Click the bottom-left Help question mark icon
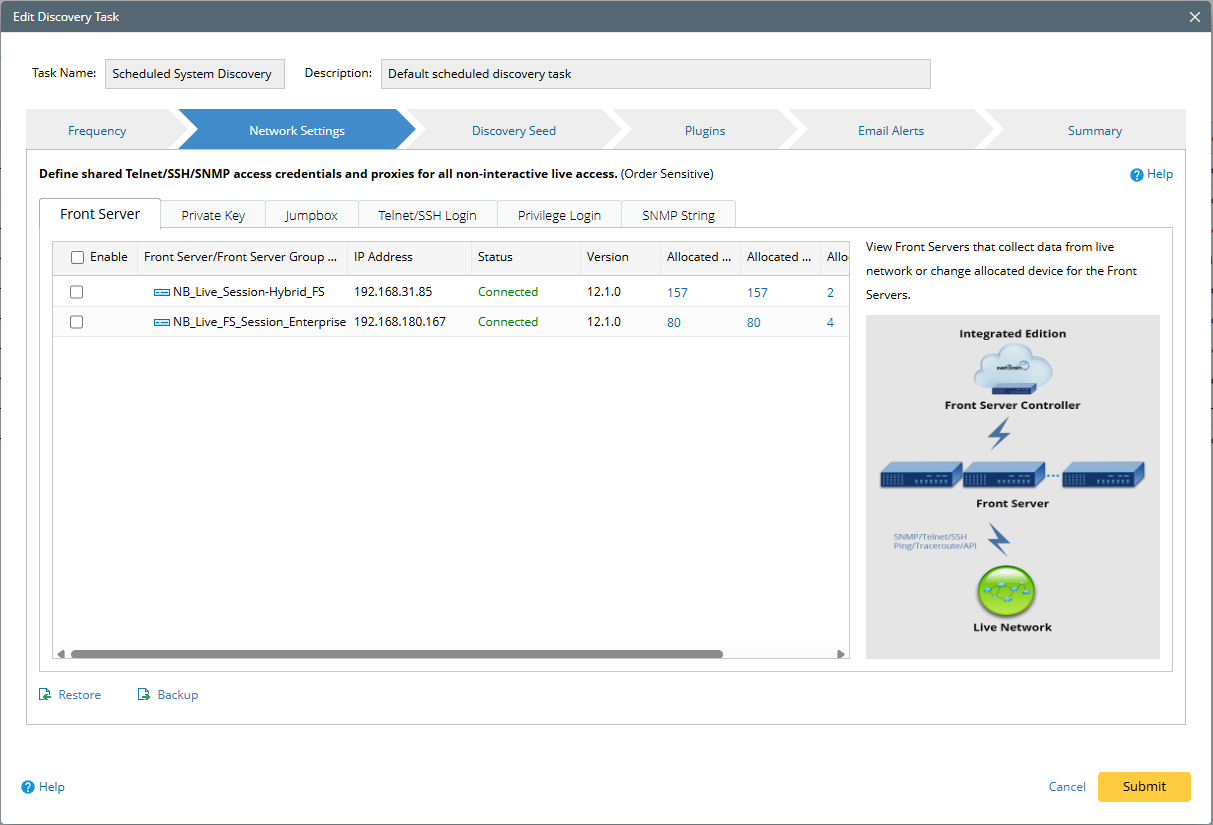This screenshot has height=825, width=1213. click(28, 787)
